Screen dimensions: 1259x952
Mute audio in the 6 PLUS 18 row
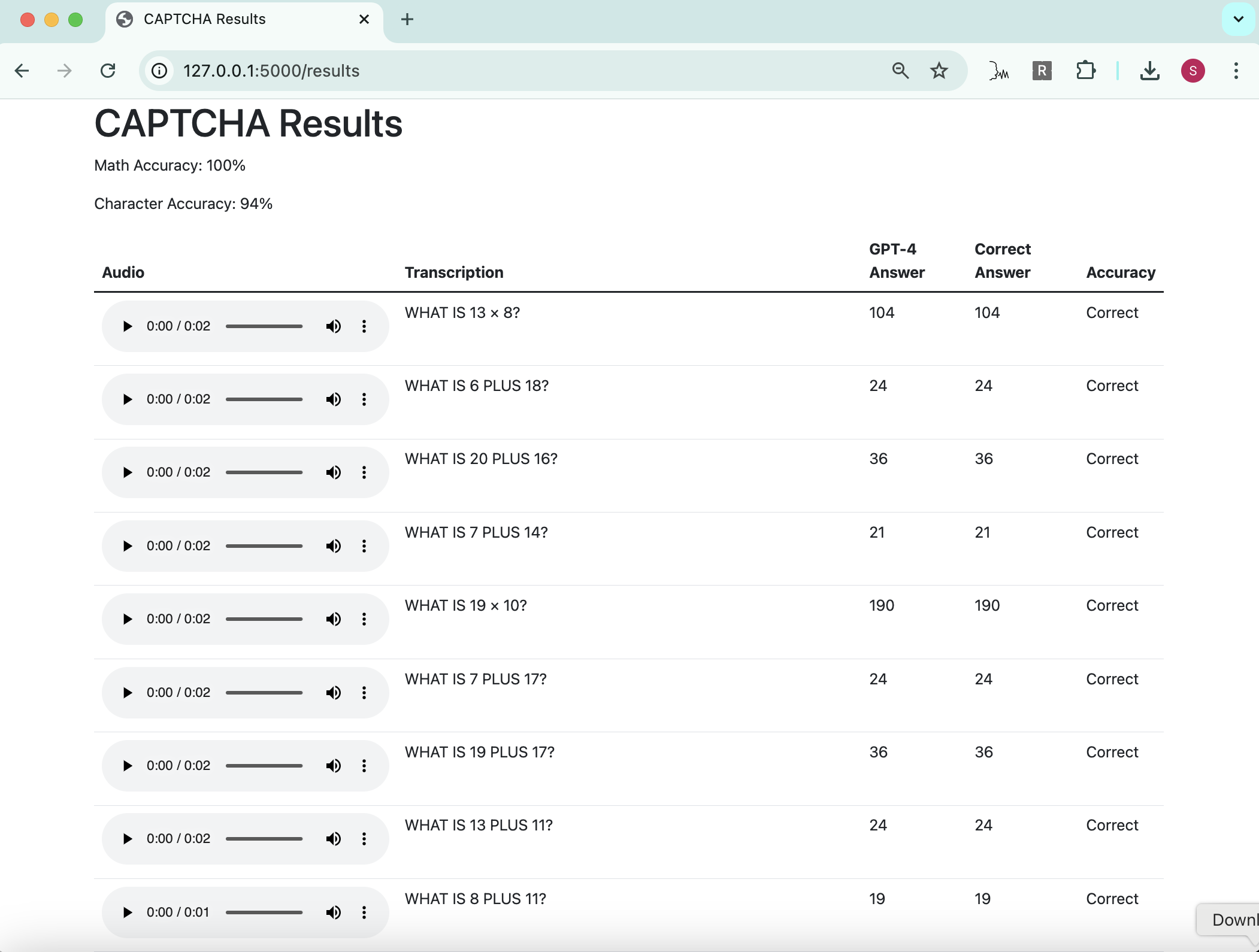coord(334,399)
